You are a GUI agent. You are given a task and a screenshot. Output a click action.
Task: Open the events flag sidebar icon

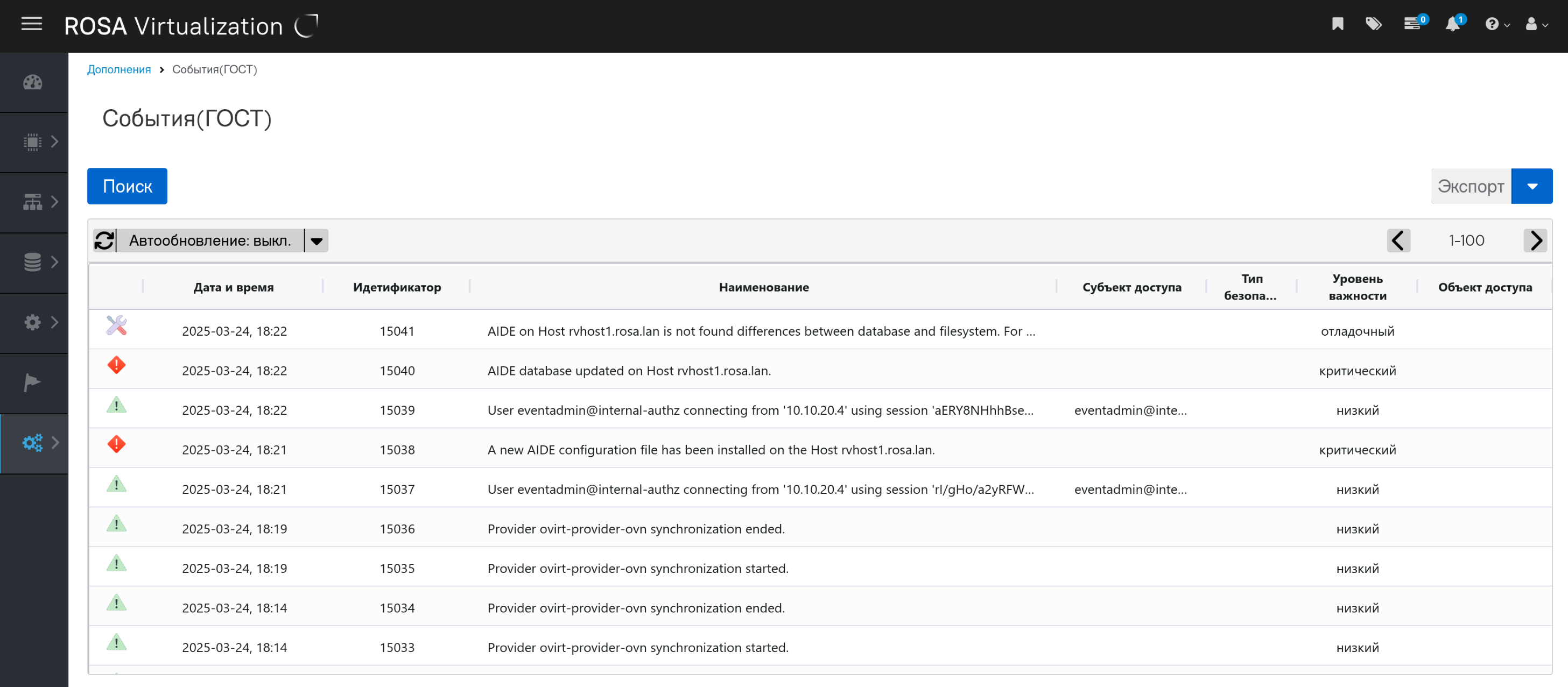click(33, 383)
